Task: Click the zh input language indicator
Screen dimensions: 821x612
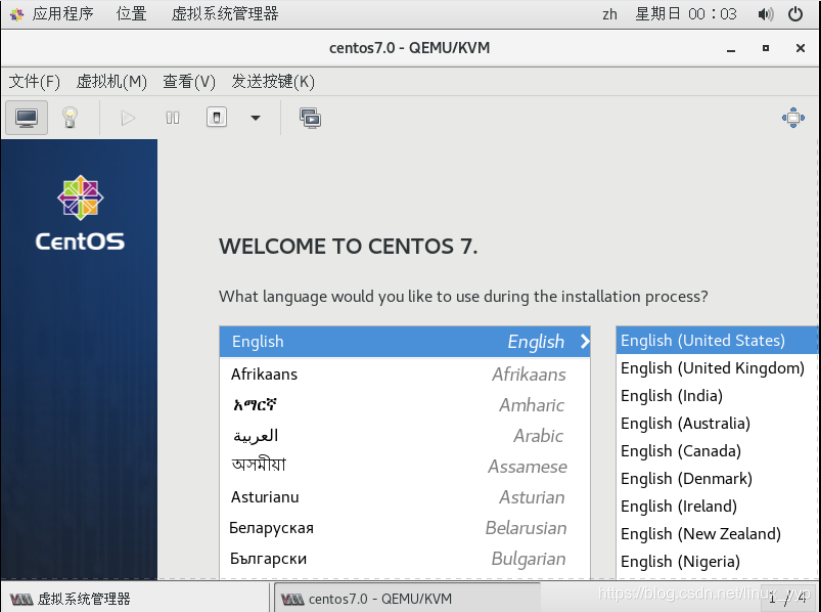Action: point(609,14)
